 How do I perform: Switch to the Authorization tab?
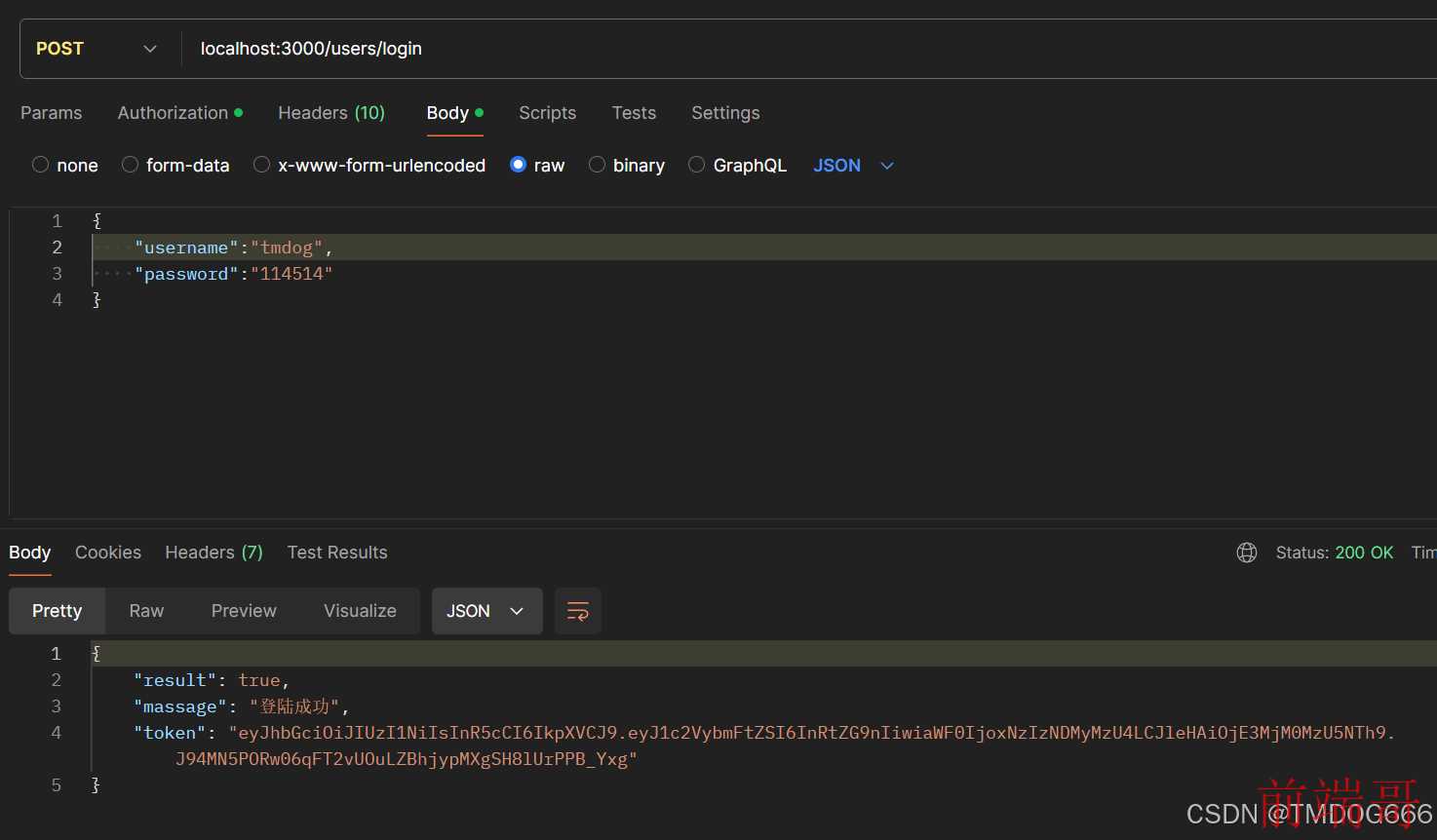pos(180,113)
